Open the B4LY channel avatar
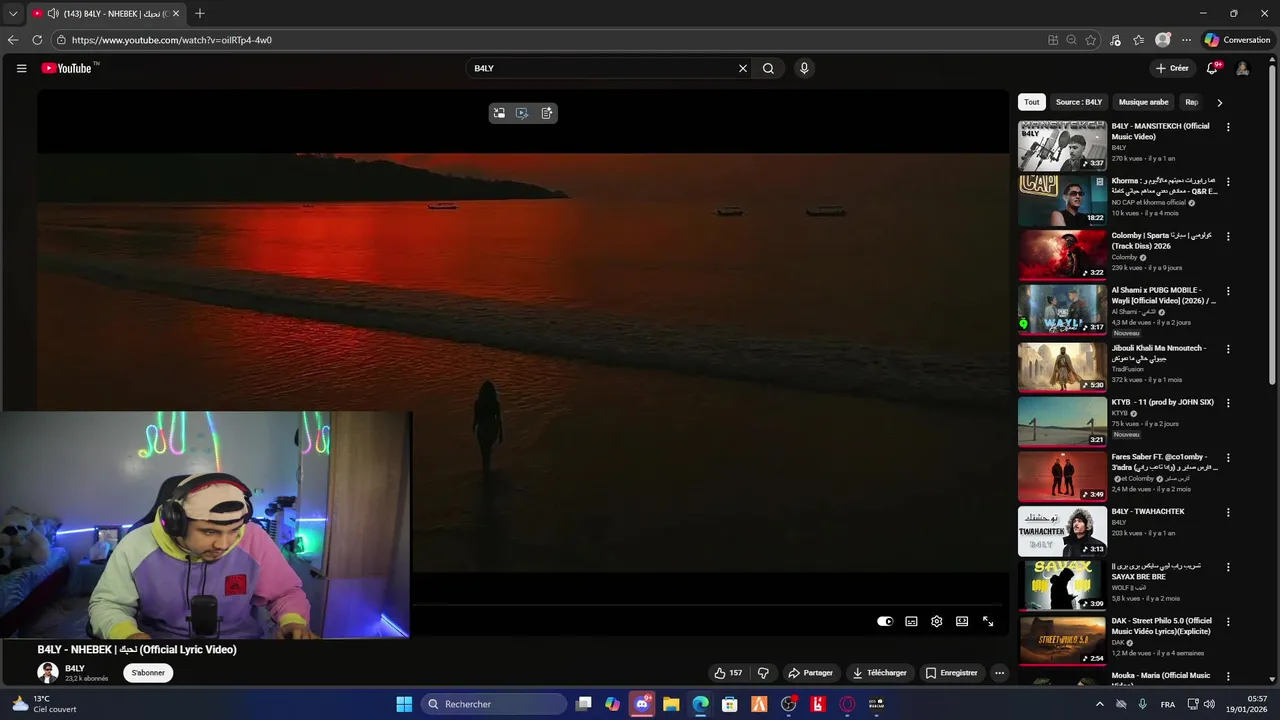This screenshot has height=720, width=1280. (x=48, y=673)
